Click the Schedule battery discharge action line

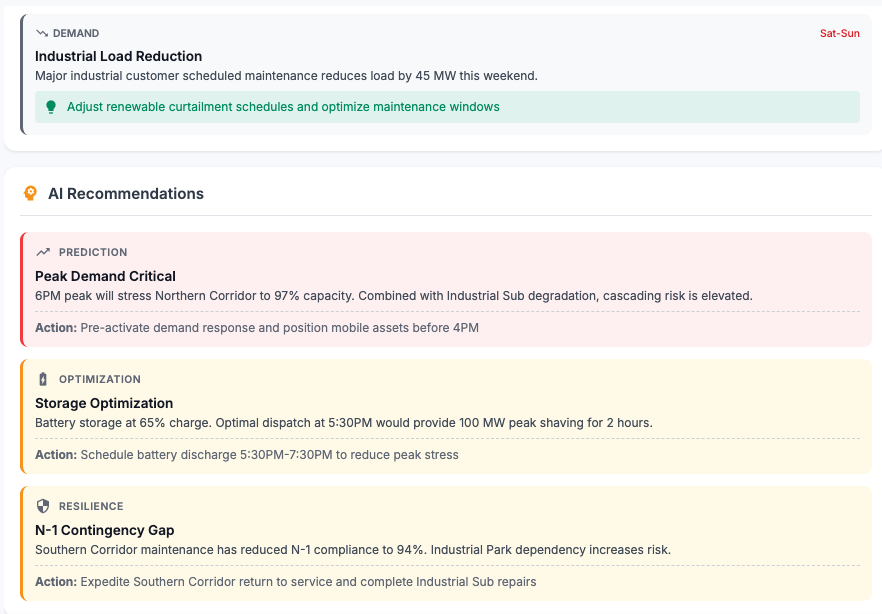tap(247, 455)
